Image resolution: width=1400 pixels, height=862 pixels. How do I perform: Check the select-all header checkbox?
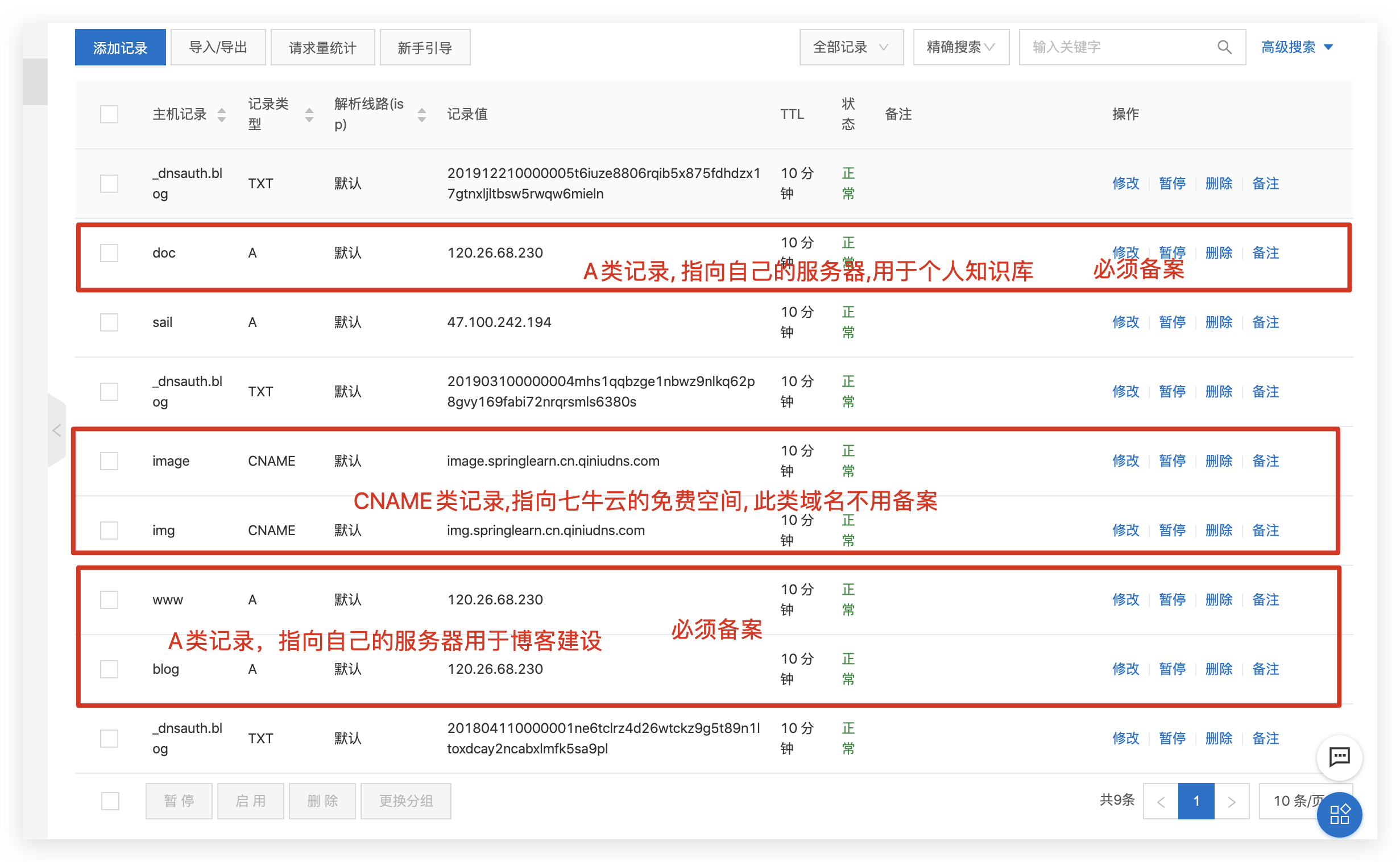point(109,114)
